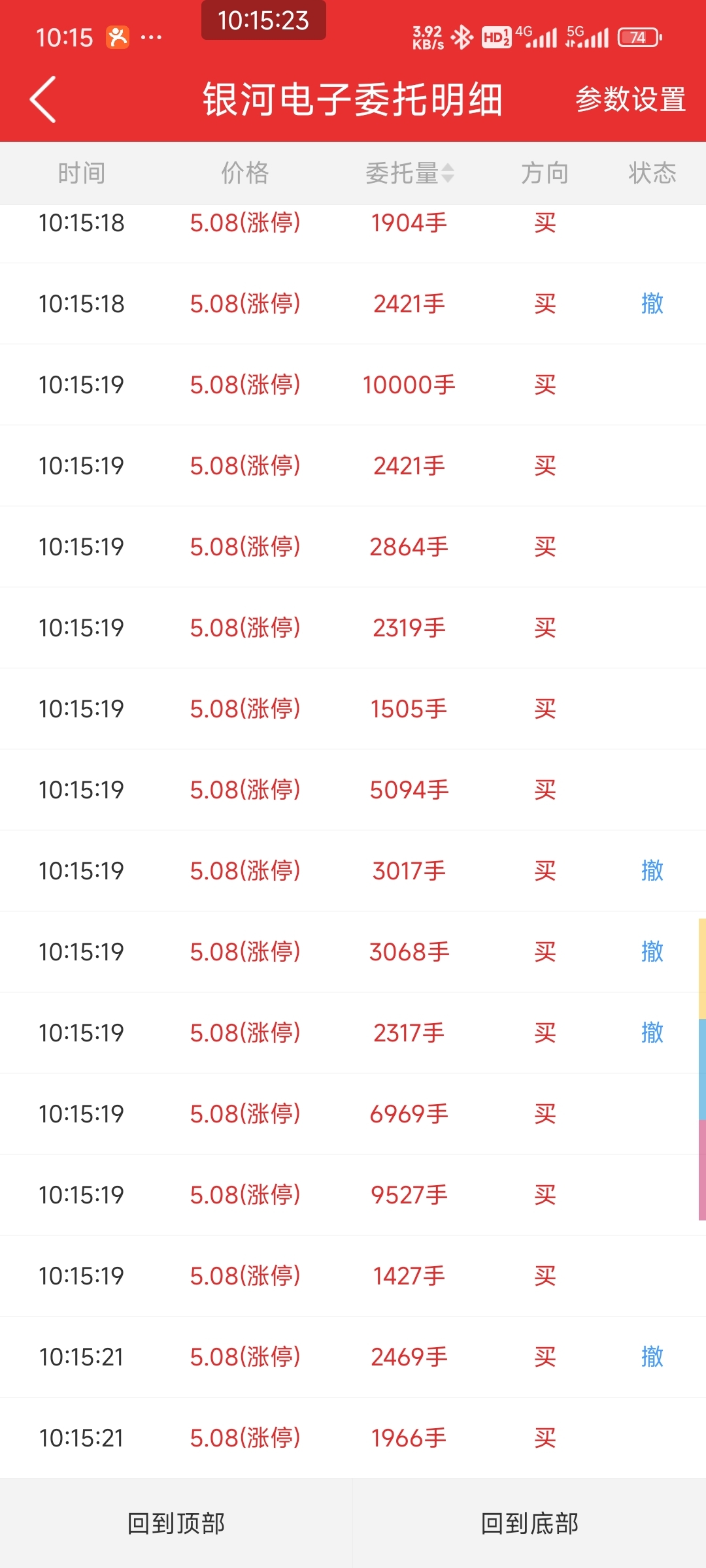Tap the back arrow icon

pos(43,99)
